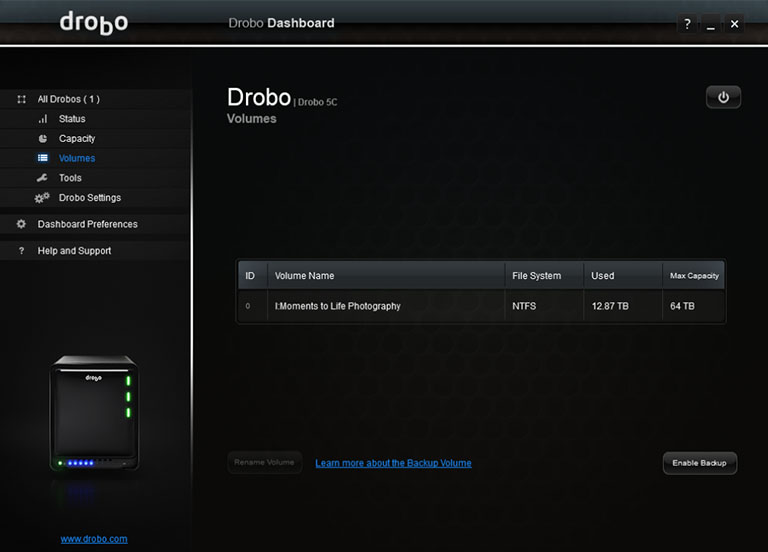The width and height of the screenshot is (768, 552).
Task: Click the ID column header
Action: coord(253,276)
